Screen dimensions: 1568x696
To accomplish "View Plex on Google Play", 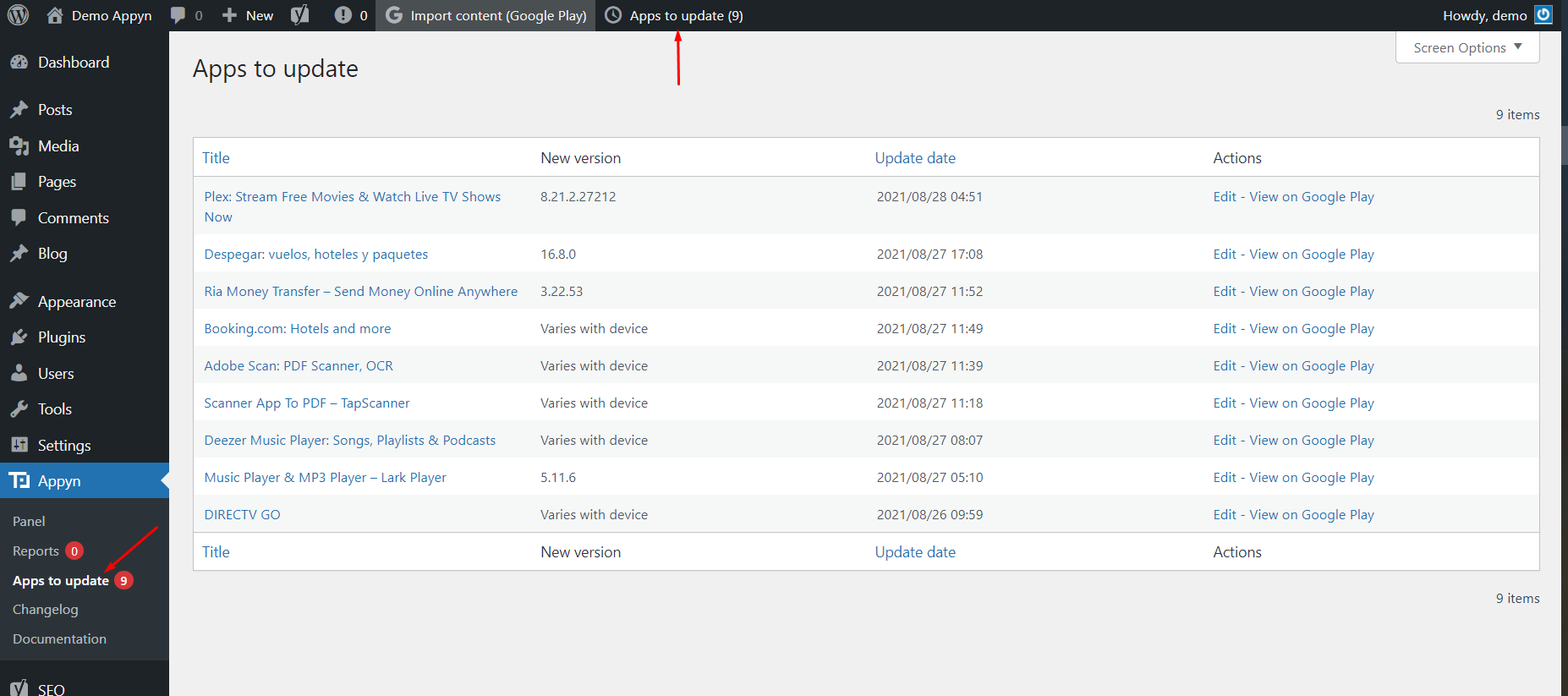I will (1312, 197).
